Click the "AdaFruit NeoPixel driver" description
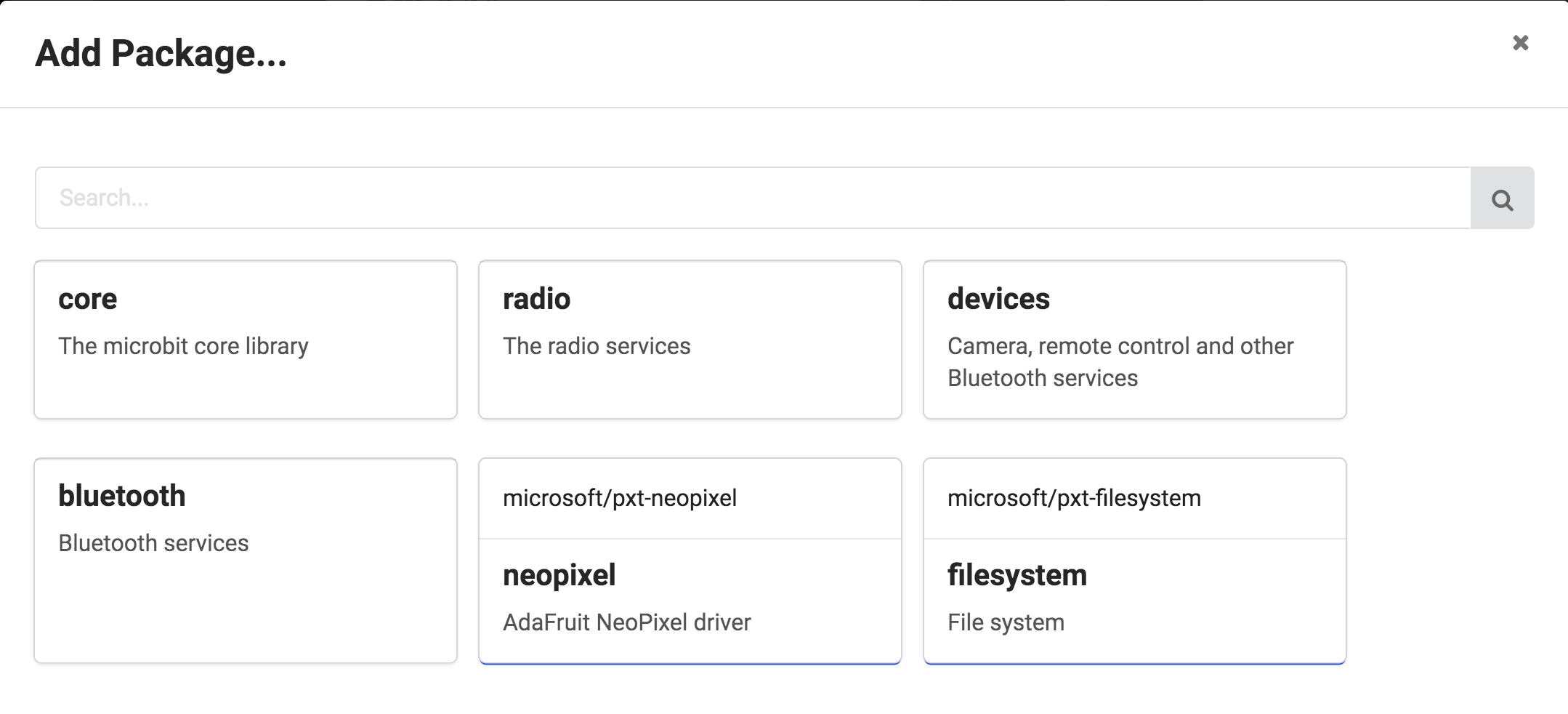1568x714 pixels. (626, 622)
